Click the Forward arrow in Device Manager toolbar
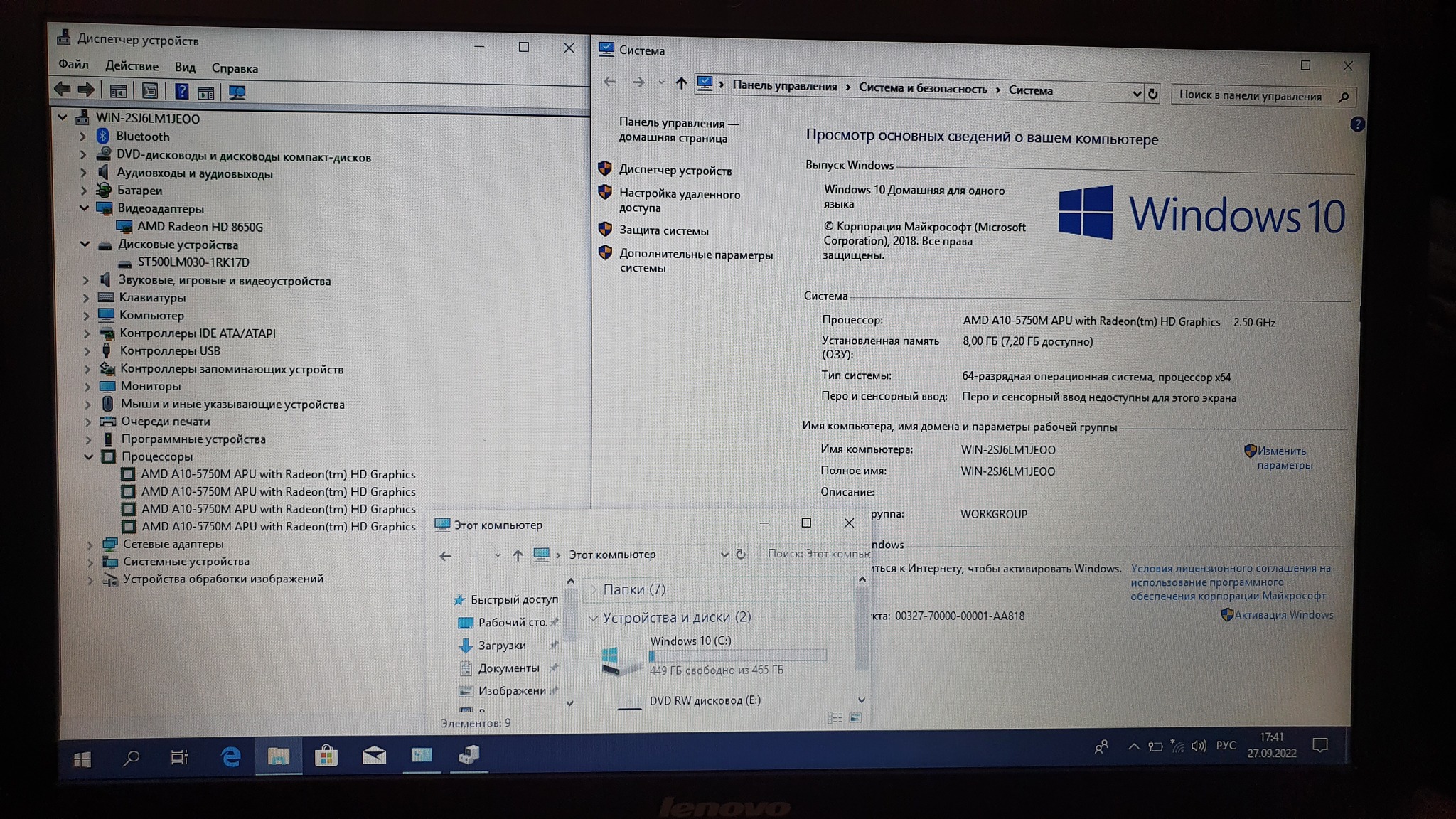Viewport: 1456px width, 819px height. (x=86, y=90)
